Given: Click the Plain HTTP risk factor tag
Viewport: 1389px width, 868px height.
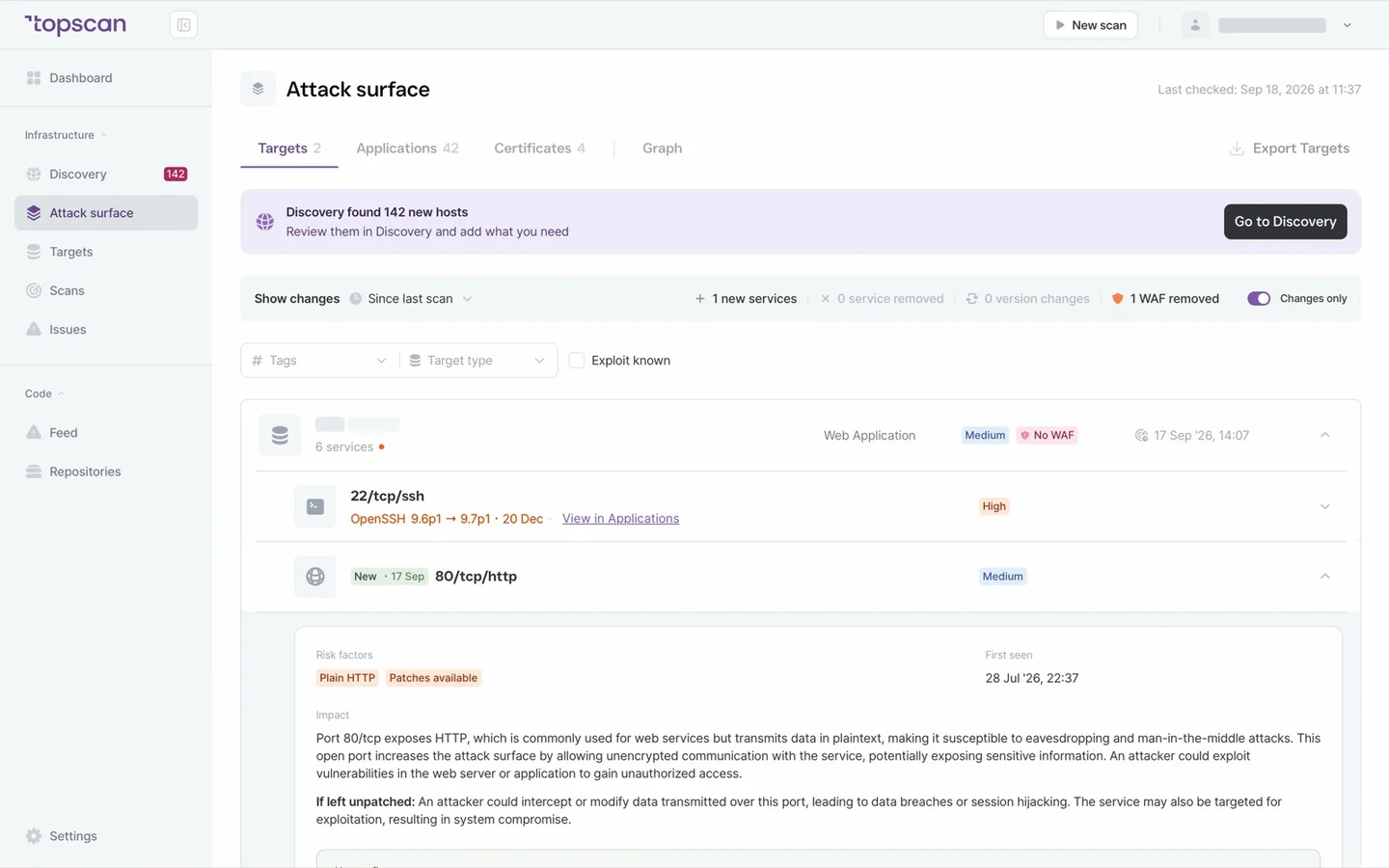Looking at the screenshot, I should point(347,678).
